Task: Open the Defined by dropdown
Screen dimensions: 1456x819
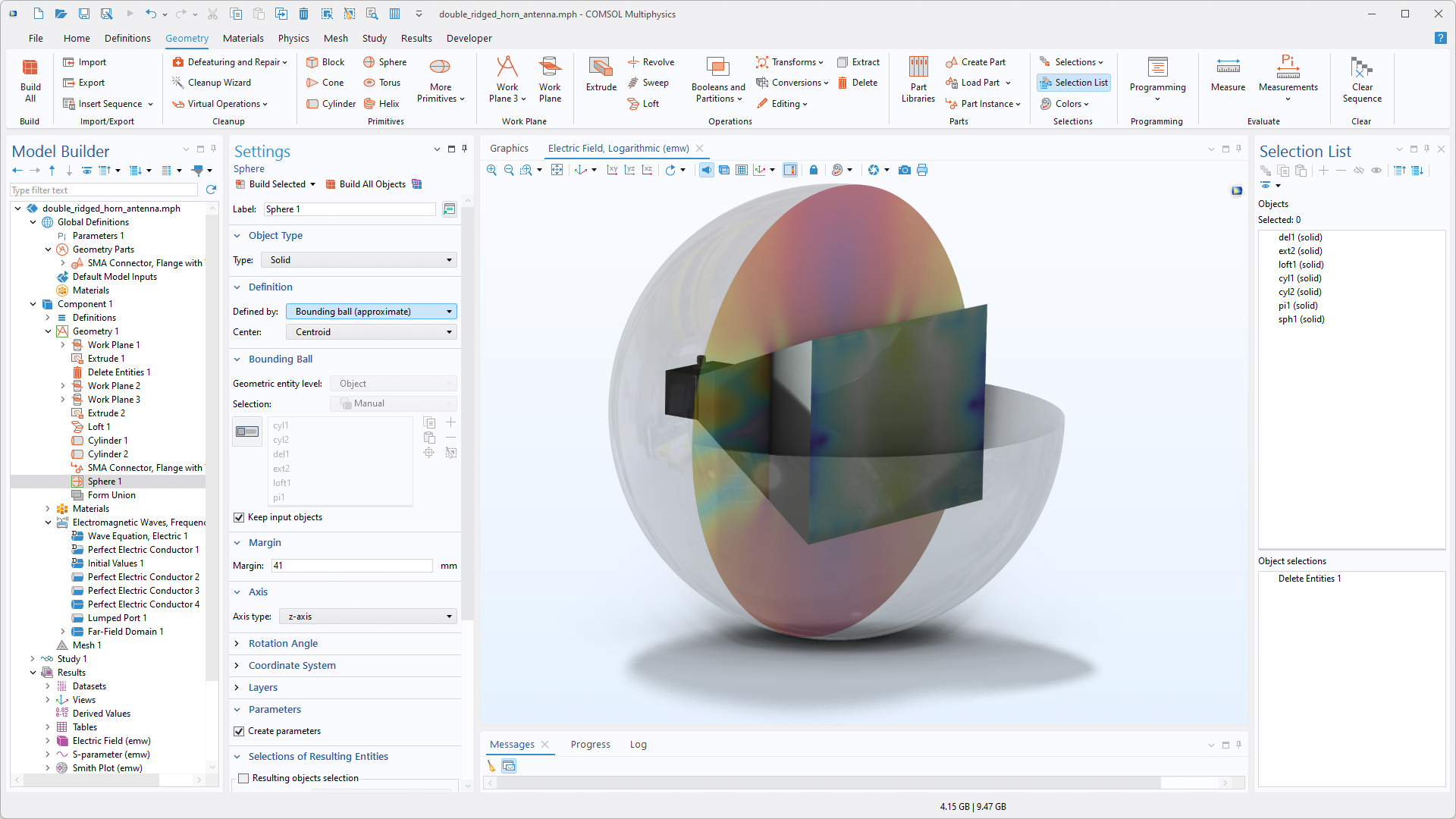Action: coord(371,312)
